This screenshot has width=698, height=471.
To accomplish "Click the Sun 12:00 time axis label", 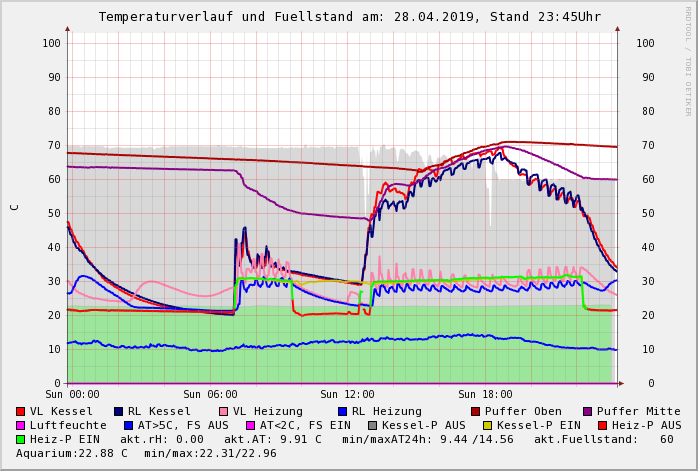I will (347, 395).
